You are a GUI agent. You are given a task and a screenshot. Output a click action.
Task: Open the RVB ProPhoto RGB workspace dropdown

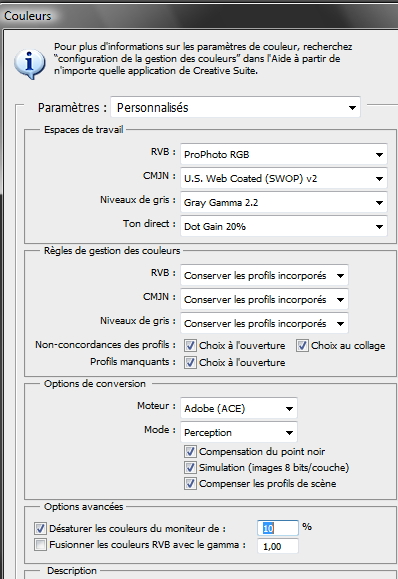[284, 154]
